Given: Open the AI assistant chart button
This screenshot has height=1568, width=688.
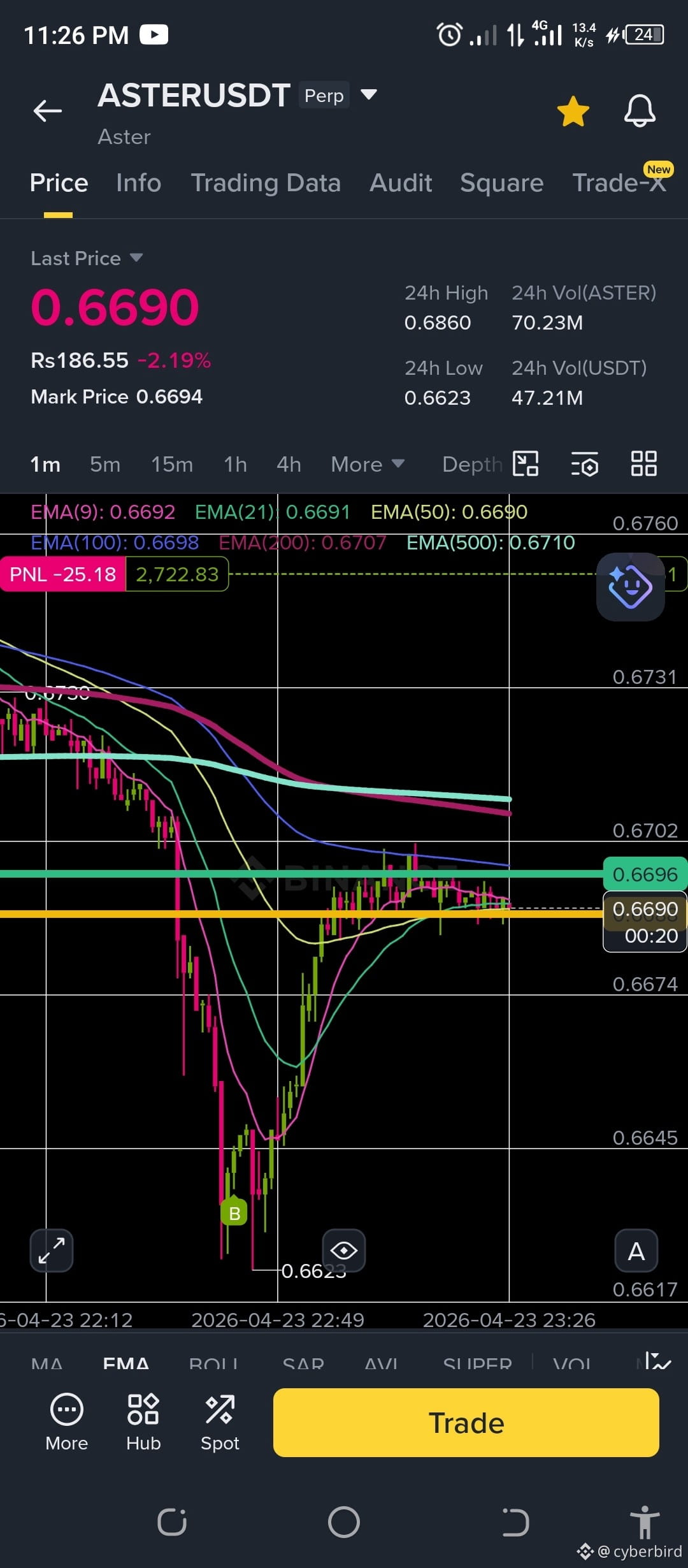Looking at the screenshot, I should point(630,587).
